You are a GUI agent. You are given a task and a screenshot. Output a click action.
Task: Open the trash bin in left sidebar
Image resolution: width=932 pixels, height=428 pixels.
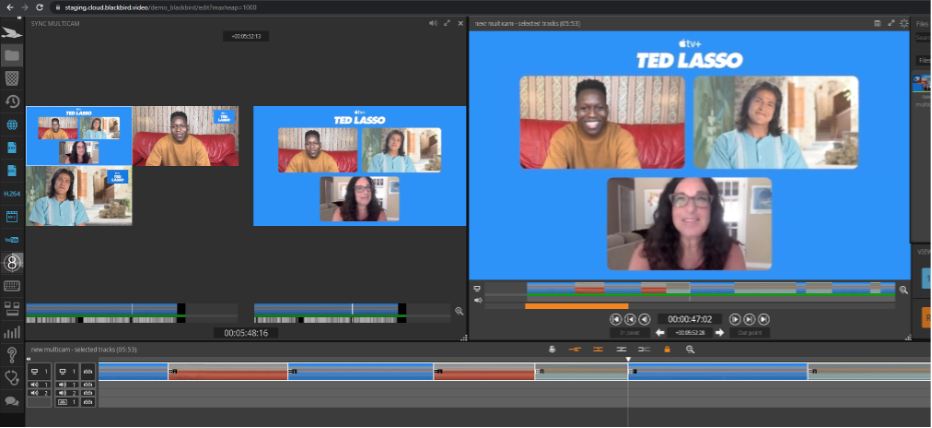click(12, 78)
